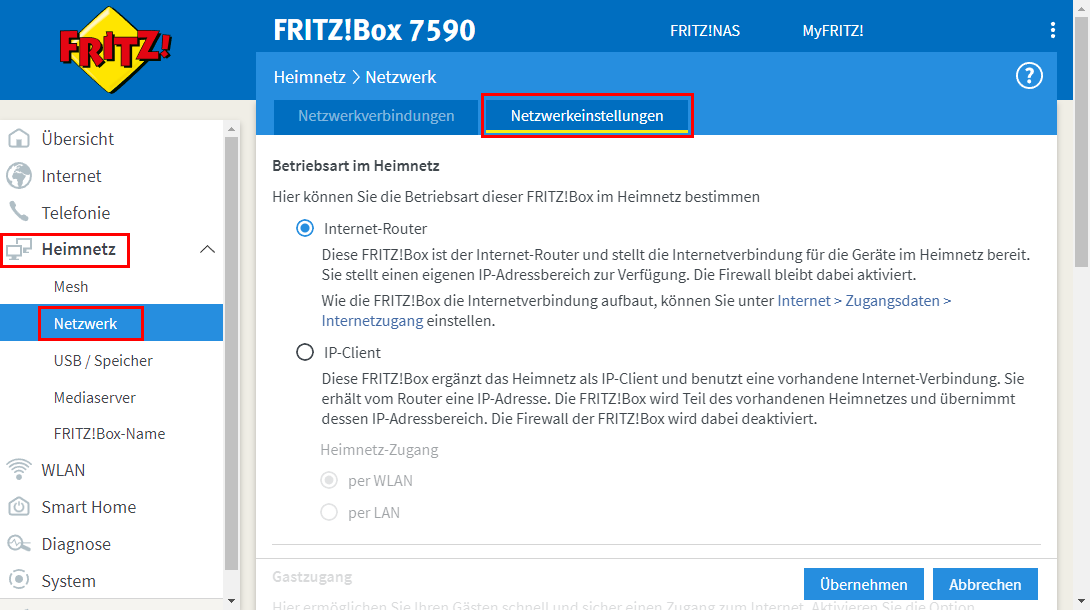Choose the per WLAN option

tap(329, 480)
